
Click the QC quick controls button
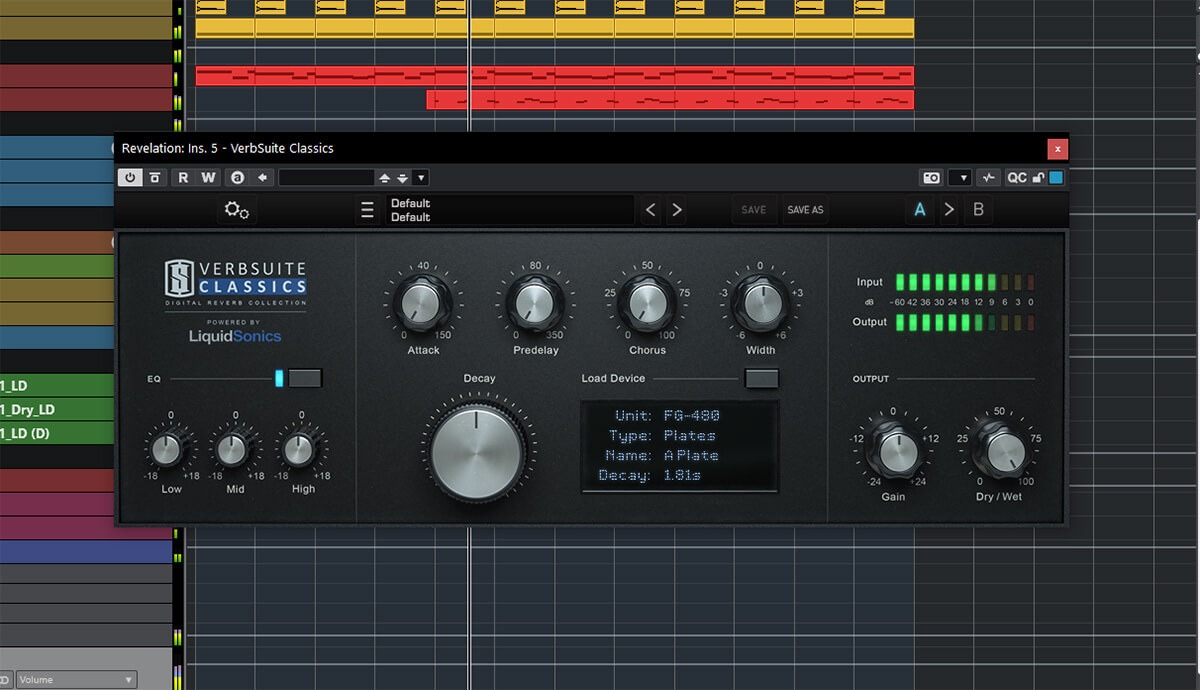click(x=1016, y=178)
